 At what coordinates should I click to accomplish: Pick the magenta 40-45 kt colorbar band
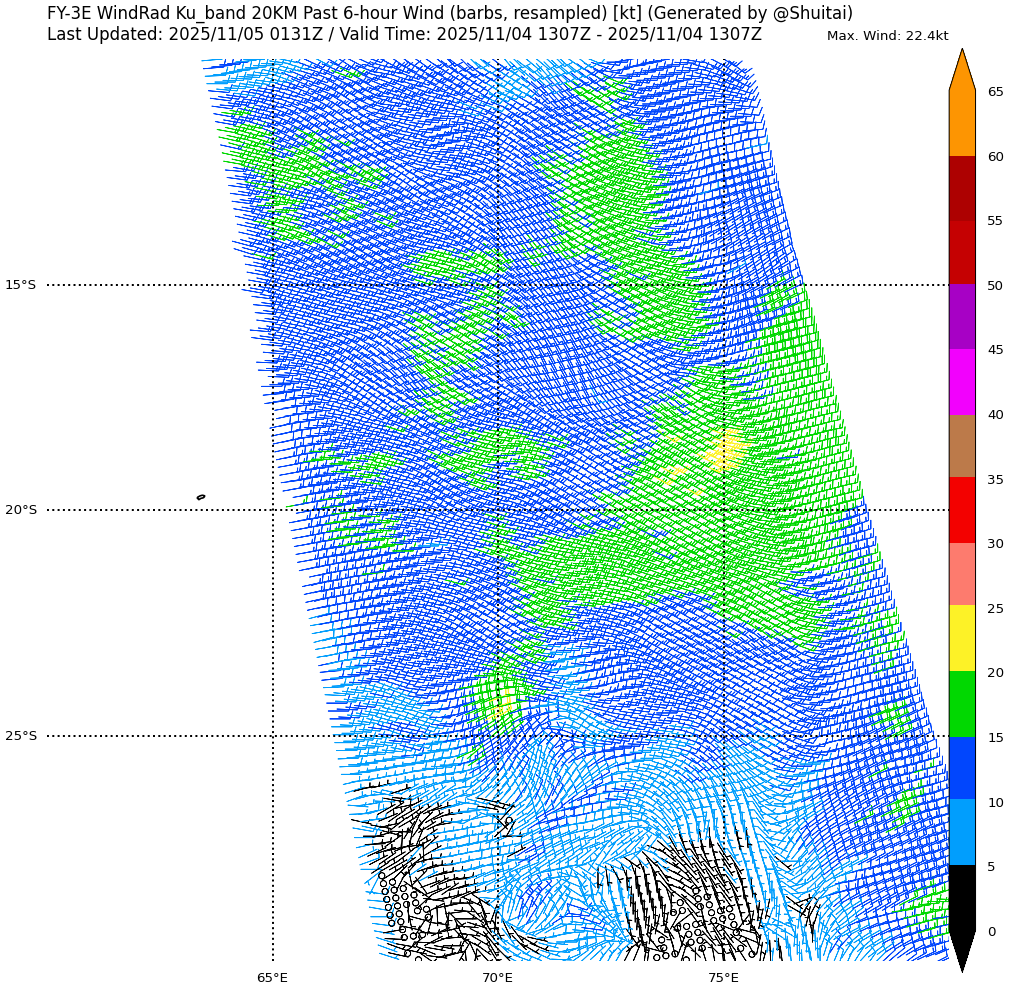pos(961,382)
